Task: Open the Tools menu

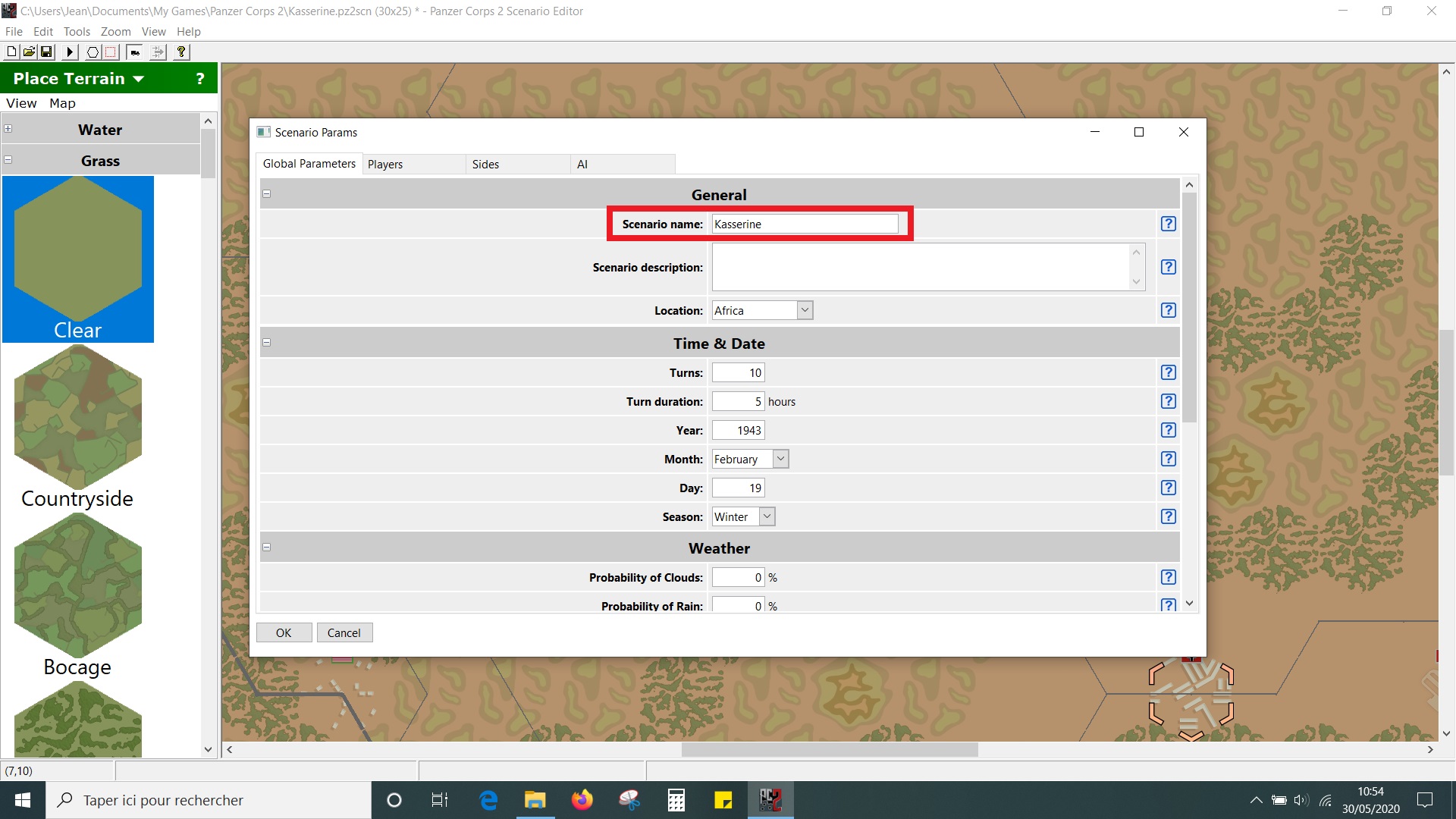Action: 77,32
